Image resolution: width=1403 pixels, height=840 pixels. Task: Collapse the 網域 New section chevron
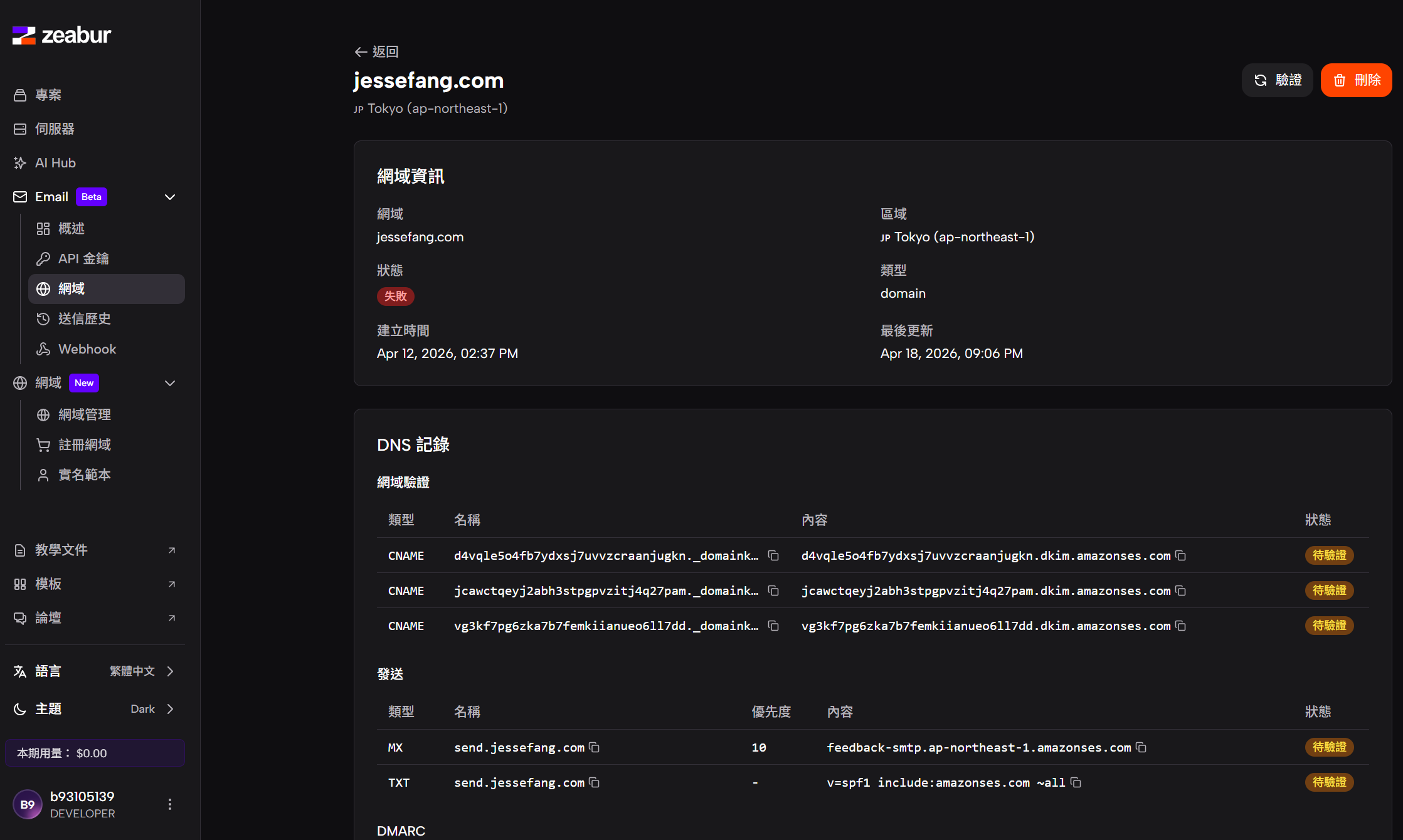click(x=169, y=383)
